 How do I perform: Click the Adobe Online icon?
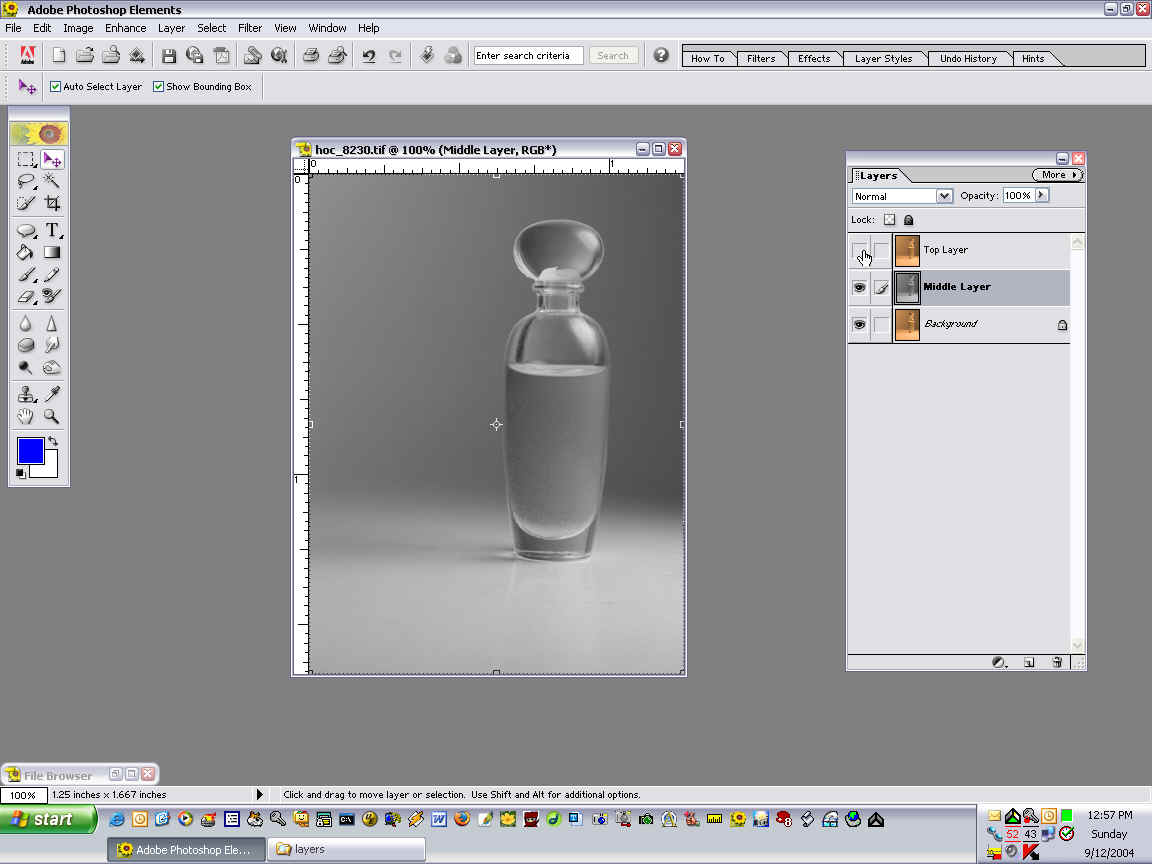tap(27, 55)
